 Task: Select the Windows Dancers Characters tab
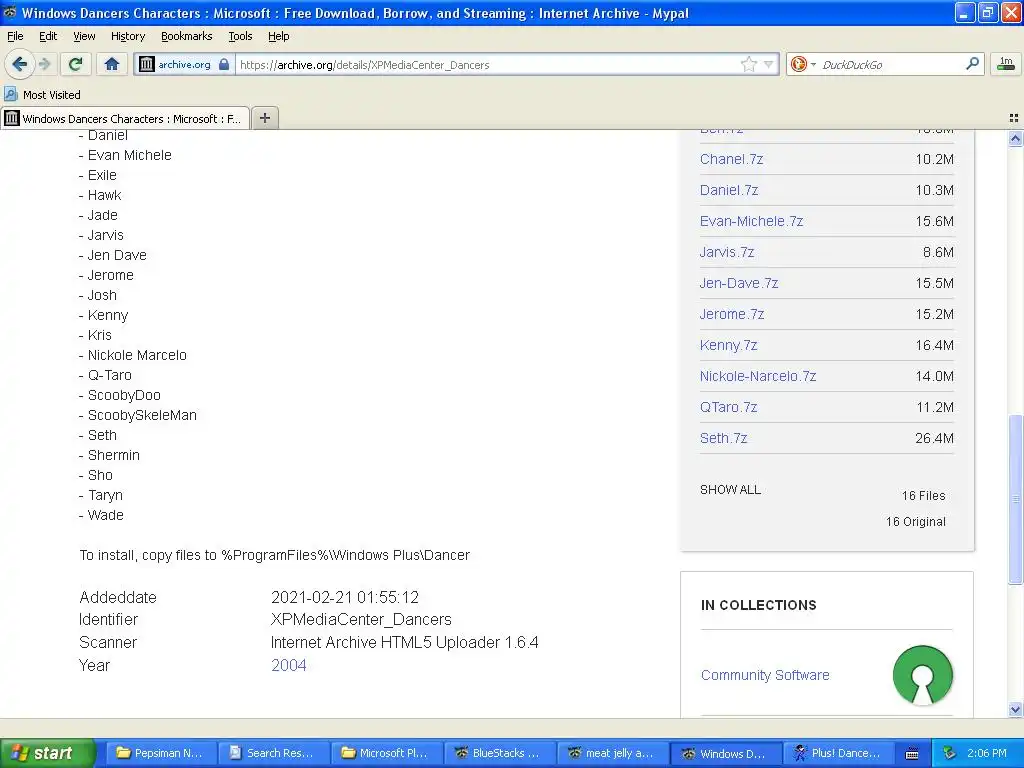click(x=125, y=118)
